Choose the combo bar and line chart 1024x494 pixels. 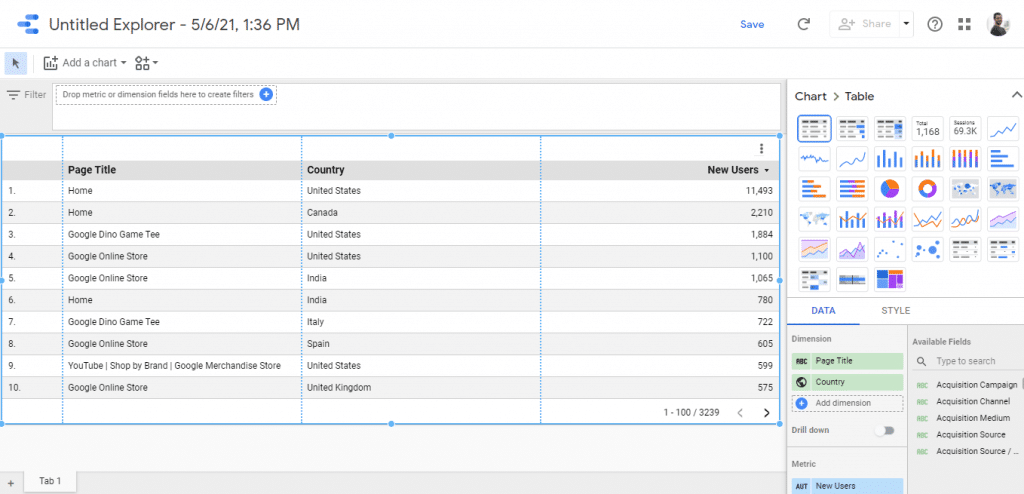[852, 219]
